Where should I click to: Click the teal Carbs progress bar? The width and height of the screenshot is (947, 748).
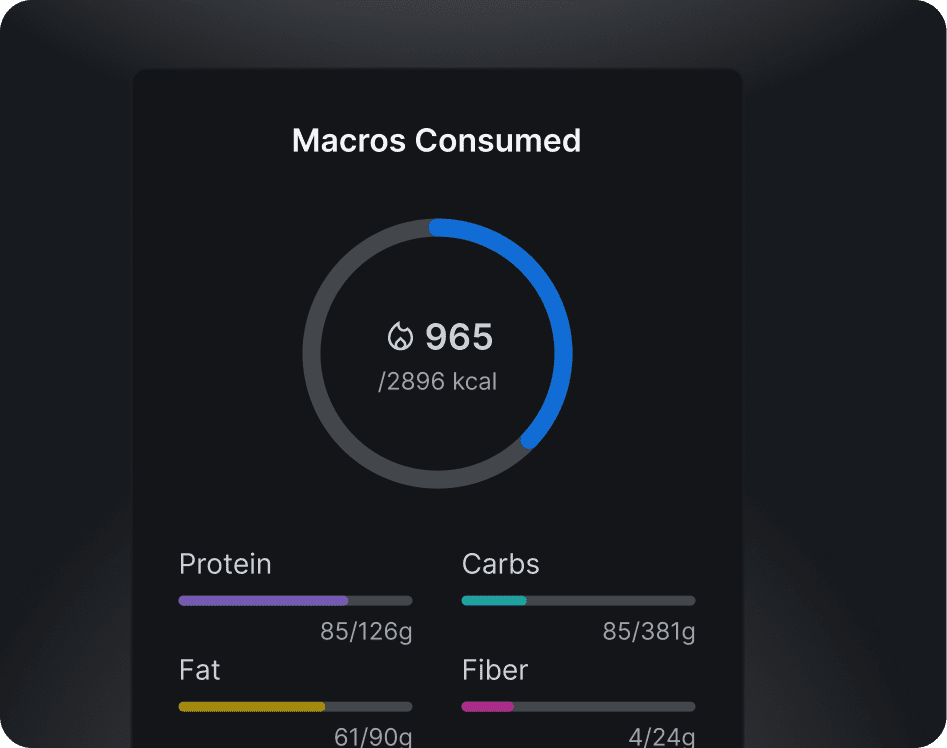click(x=494, y=601)
